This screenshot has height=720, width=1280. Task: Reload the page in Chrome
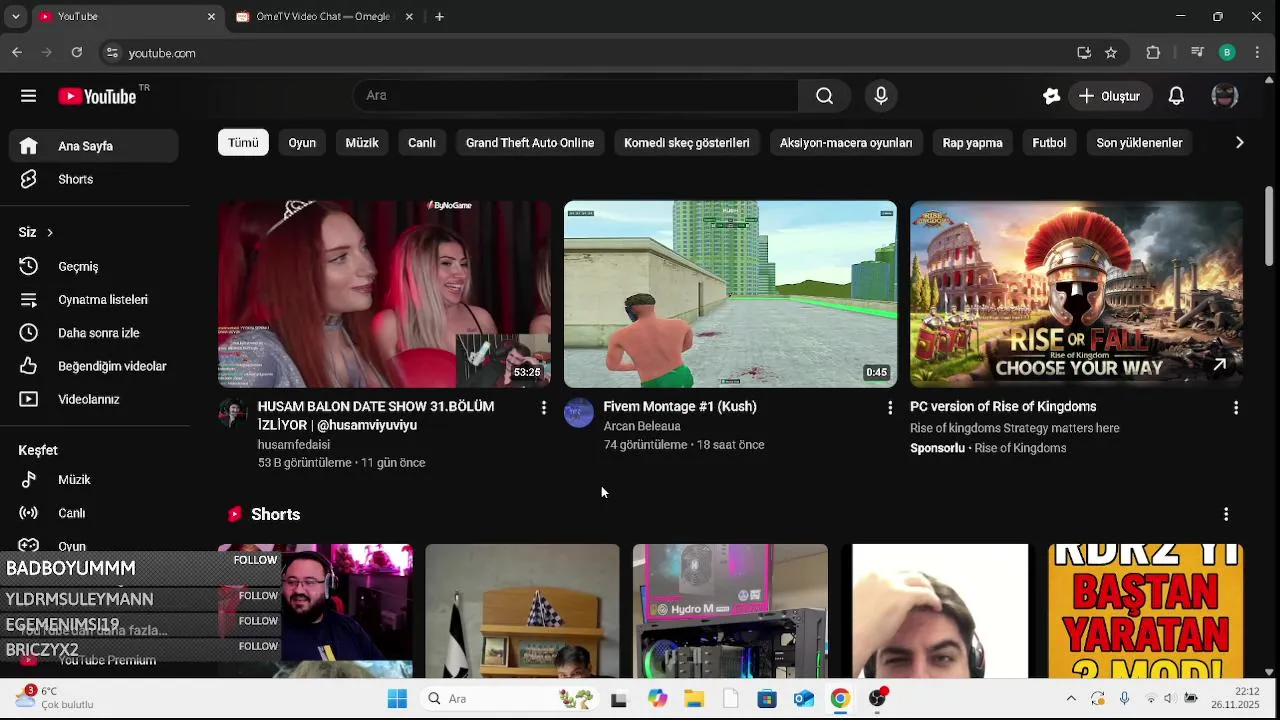pos(77,53)
